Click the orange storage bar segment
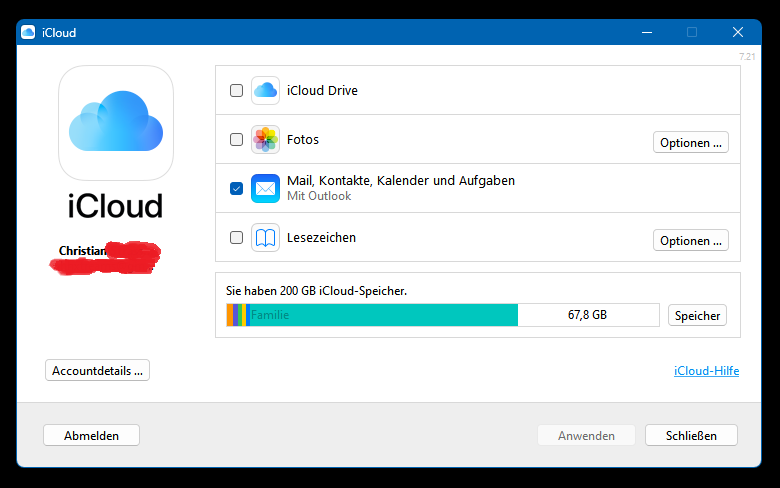The height and width of the screenshot is (488, 780). (x=230, y=315)
